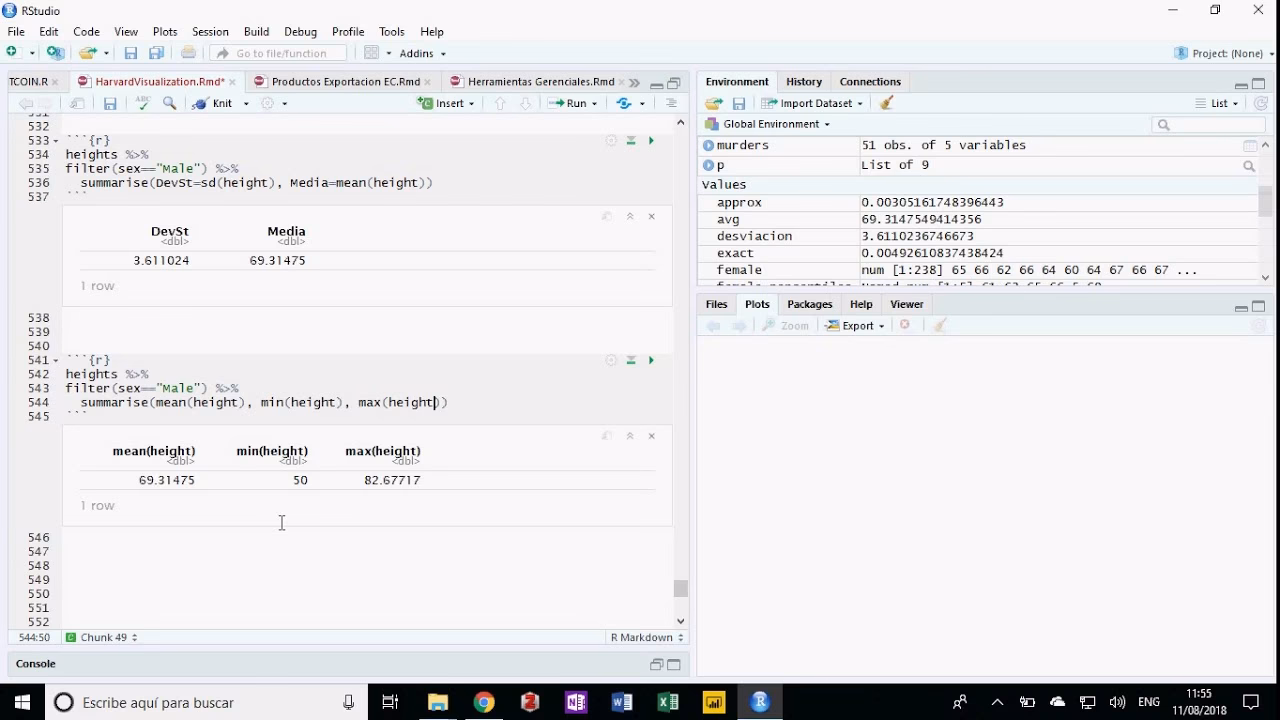Open the Global Environment dropdown
This screenshot has height=720, width=1280.
(x=776, y=124)
